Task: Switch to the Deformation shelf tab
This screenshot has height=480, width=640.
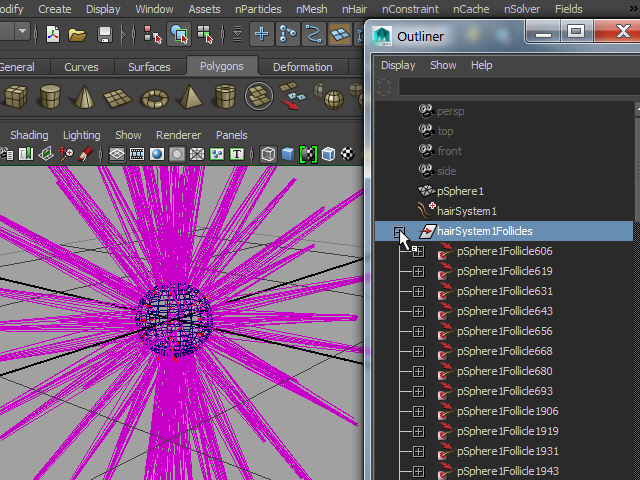Action: point(302,67)
